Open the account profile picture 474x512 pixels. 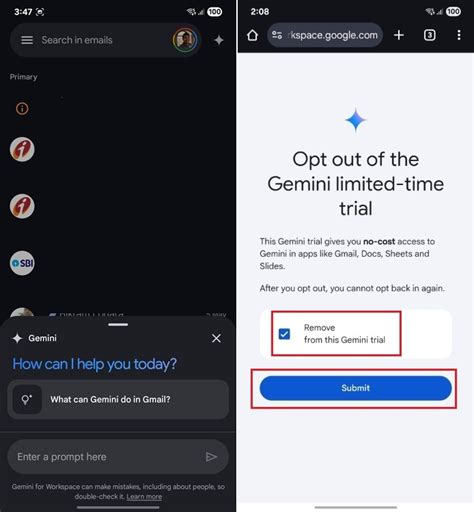(x=185, y=40)
